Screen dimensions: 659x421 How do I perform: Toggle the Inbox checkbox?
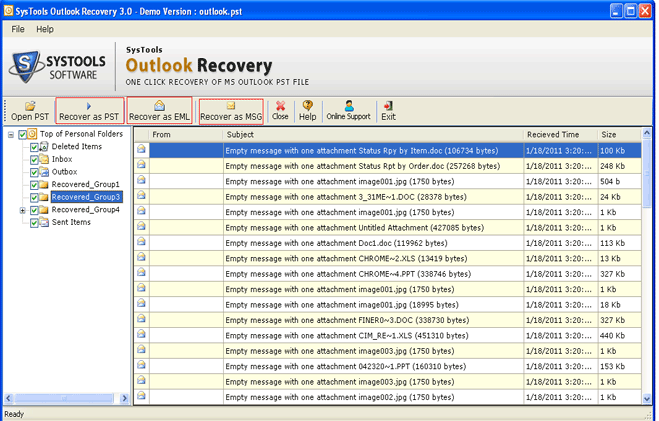coord(34,160)
